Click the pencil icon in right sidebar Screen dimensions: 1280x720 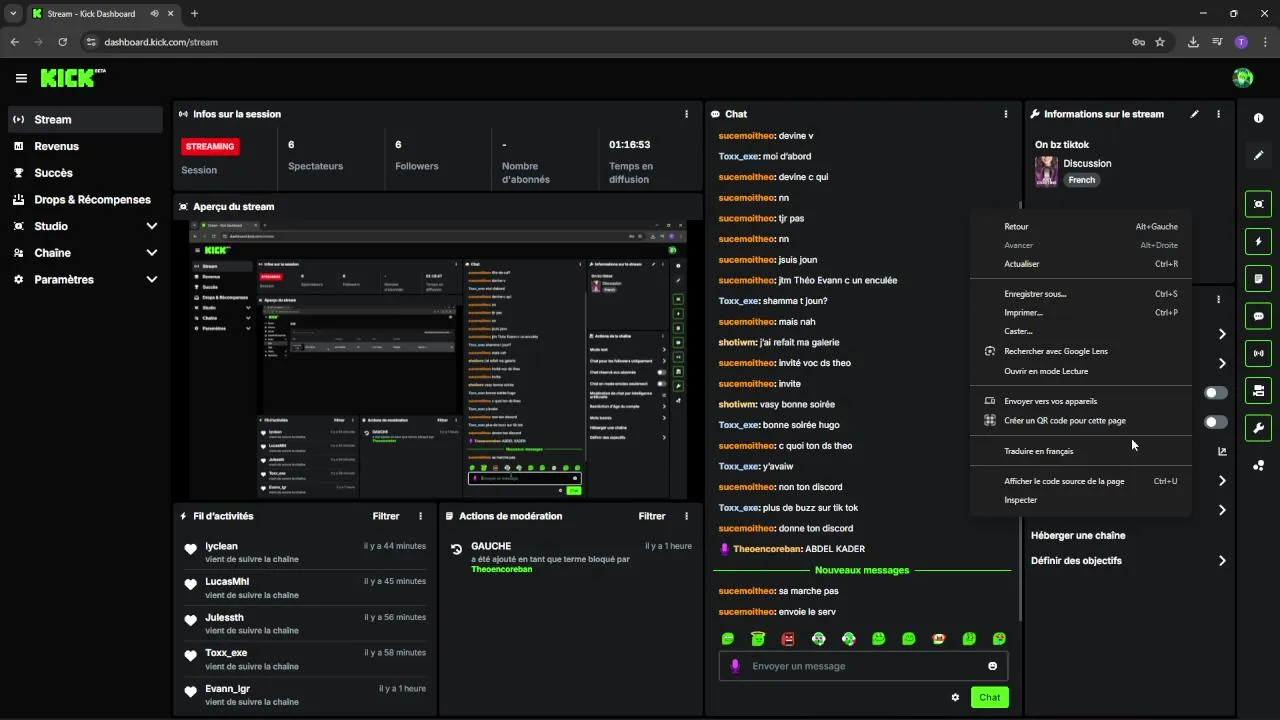click(1258, 156)
